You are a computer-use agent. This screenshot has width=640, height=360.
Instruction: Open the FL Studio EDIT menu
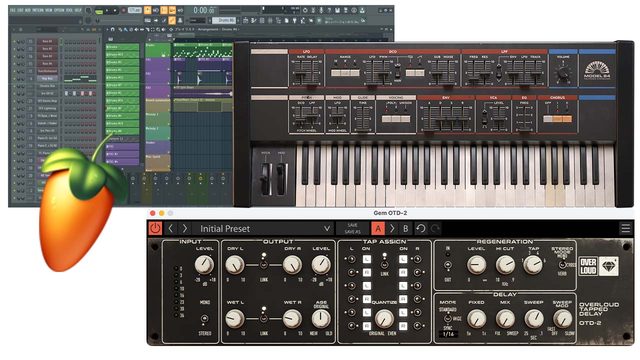[x=20, y=10]
